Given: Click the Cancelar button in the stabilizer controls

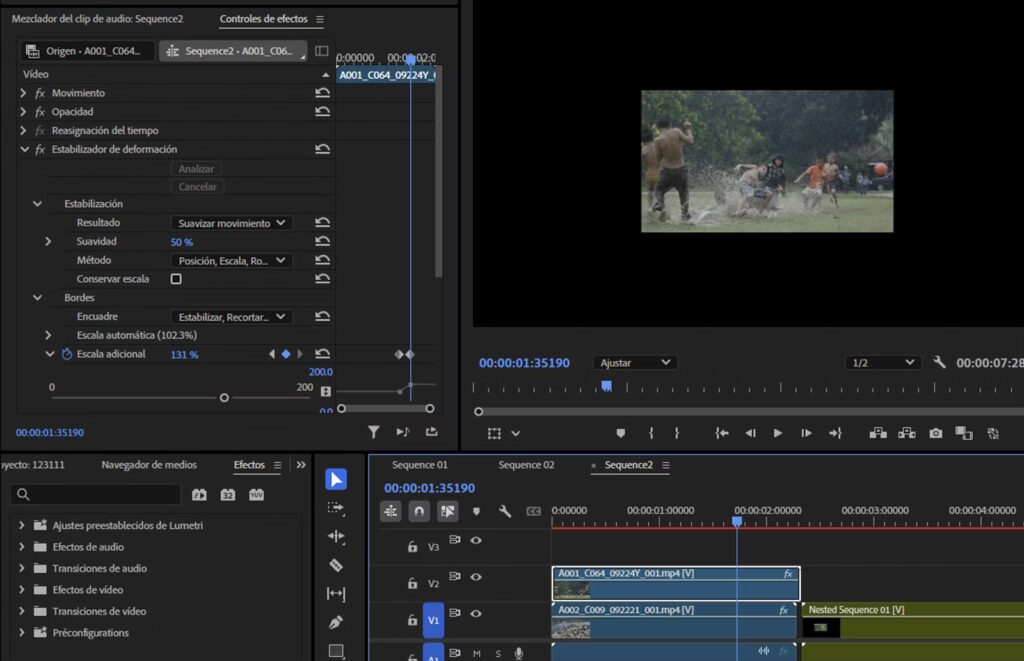Looking at the screenshot, I should click(196, 186).
